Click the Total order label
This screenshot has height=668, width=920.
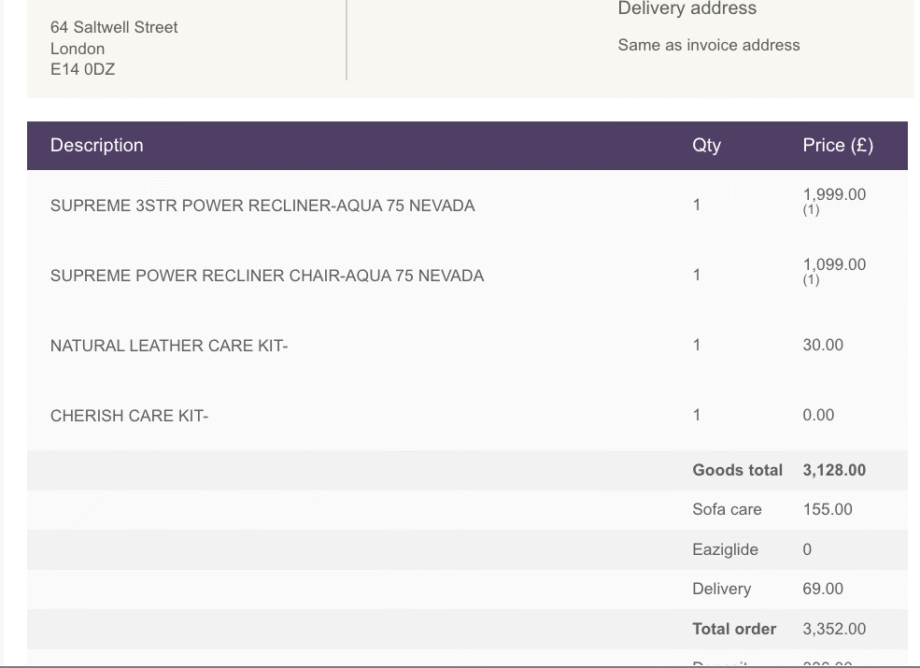coord(734,629)
